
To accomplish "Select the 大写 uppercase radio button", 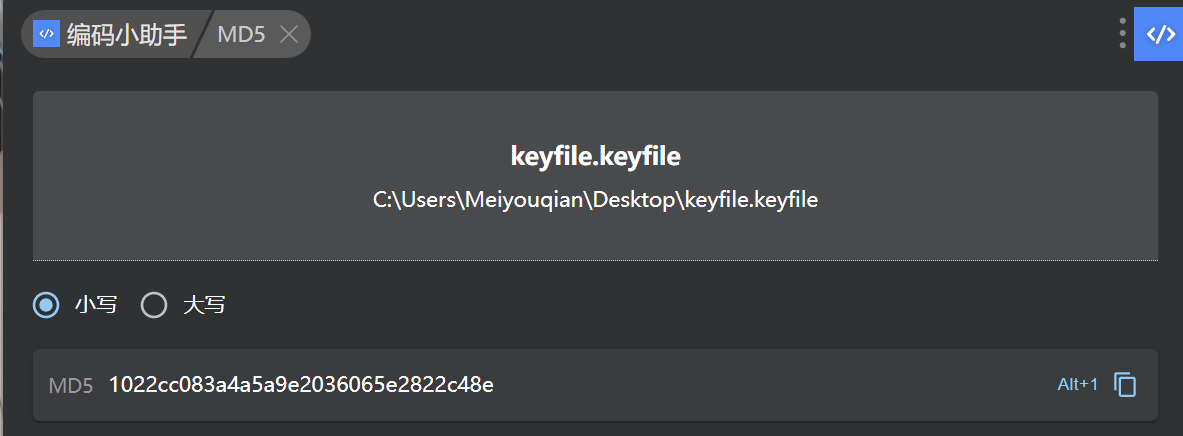I will 154,305.
